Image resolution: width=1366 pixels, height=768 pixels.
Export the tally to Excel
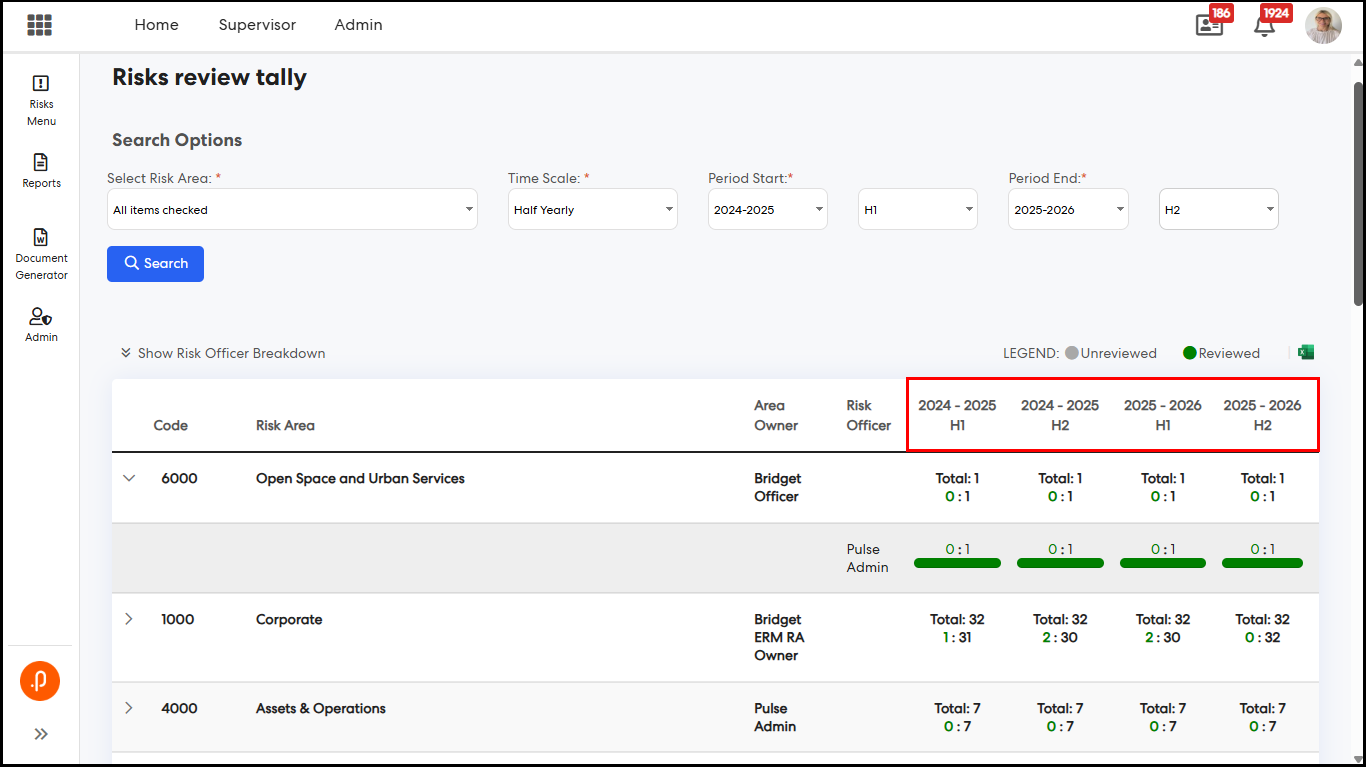pos(1305,352)
